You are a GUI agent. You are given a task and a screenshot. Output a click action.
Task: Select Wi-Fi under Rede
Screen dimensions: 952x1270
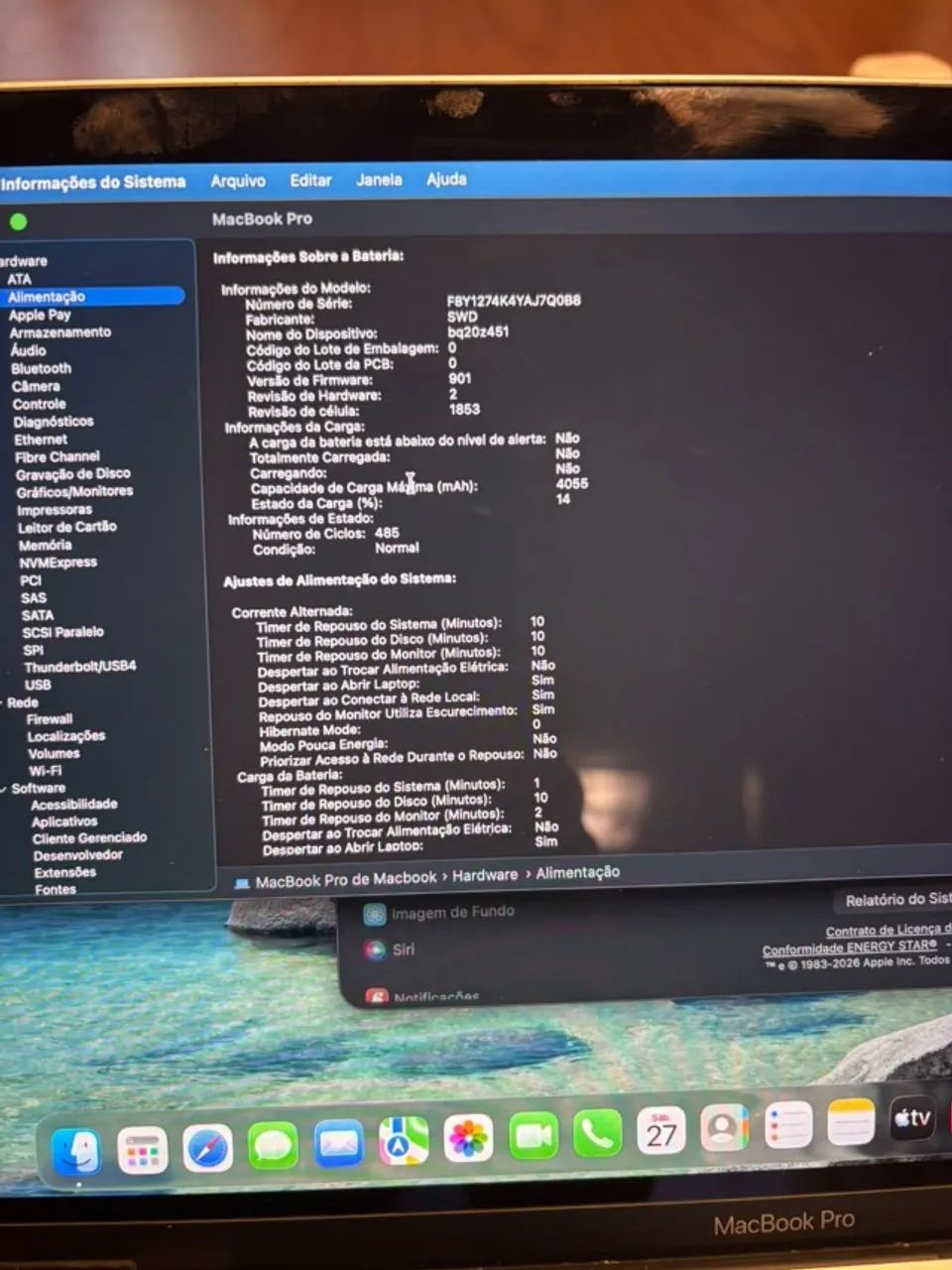pyautogui.click(x=45, y=771)
